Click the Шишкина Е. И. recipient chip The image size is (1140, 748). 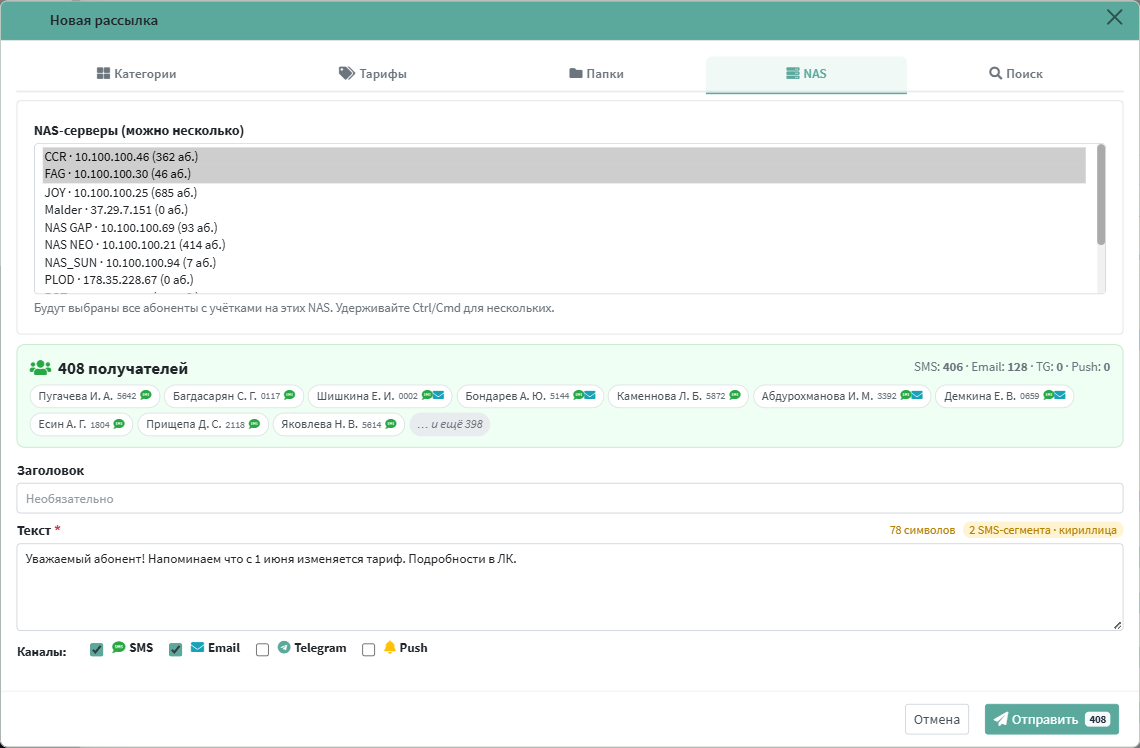(x=380, y=396)
